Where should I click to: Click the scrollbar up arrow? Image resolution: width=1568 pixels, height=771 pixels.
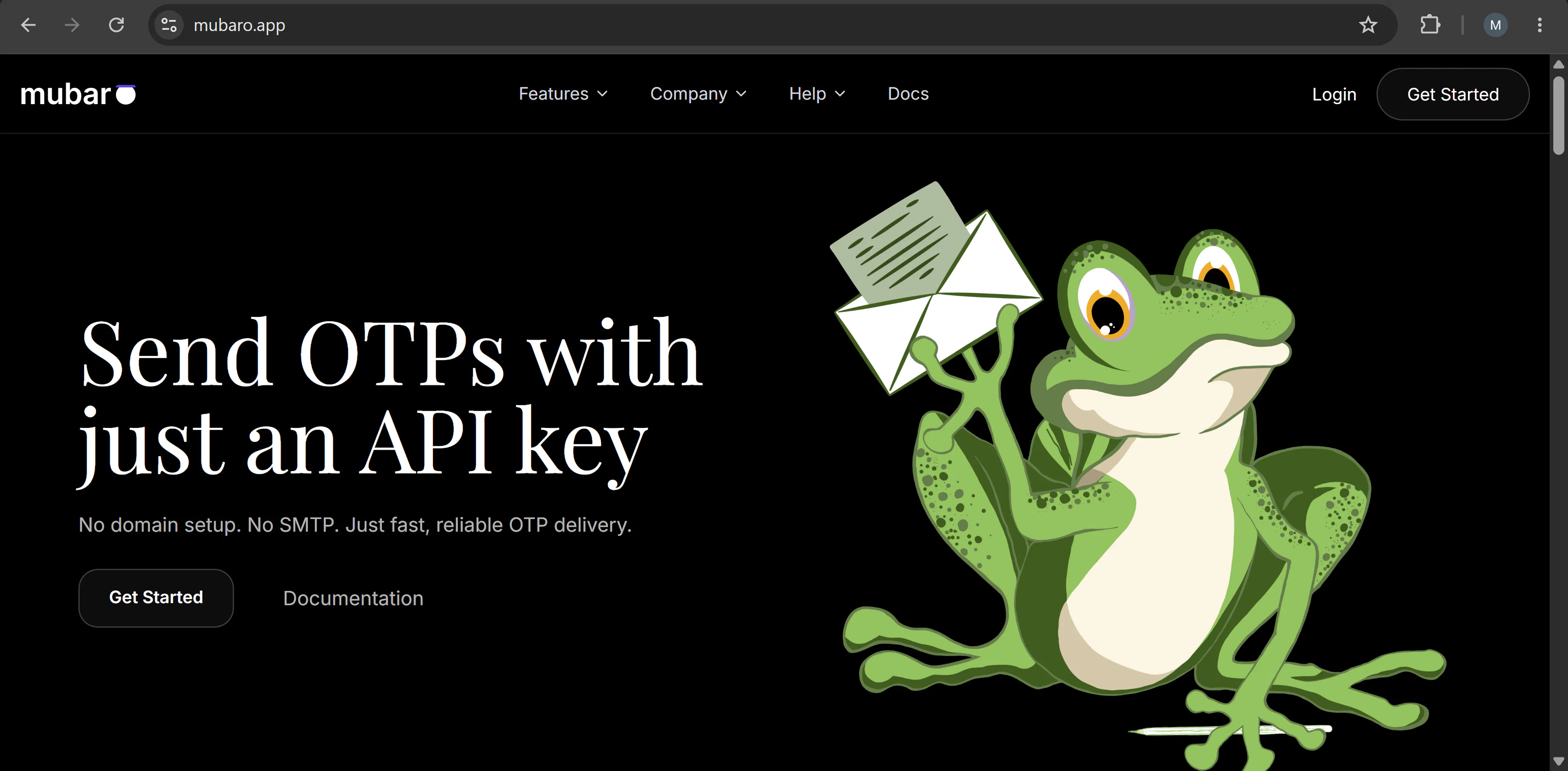(1558, 64)
